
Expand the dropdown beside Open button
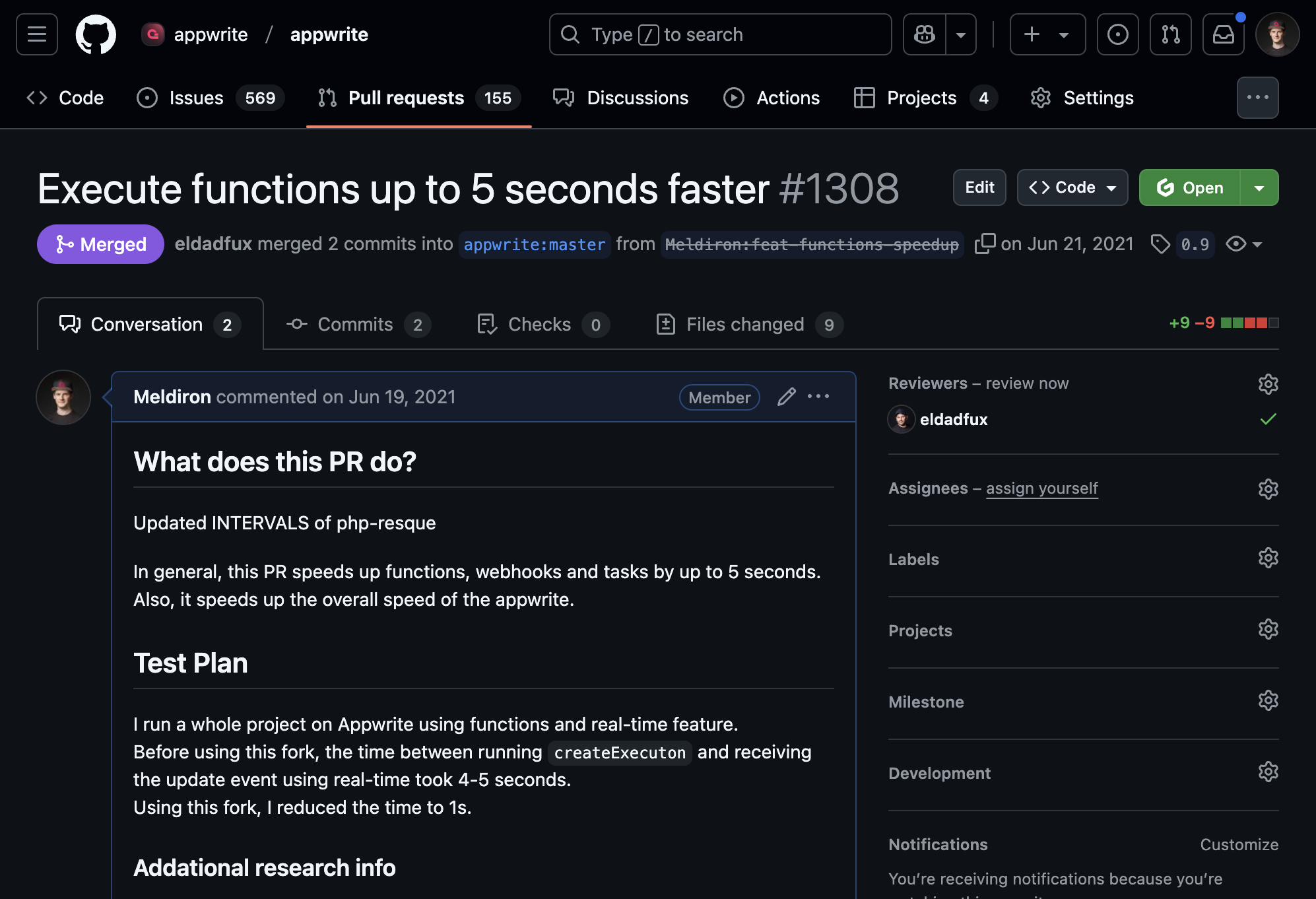coord(1259,187)
